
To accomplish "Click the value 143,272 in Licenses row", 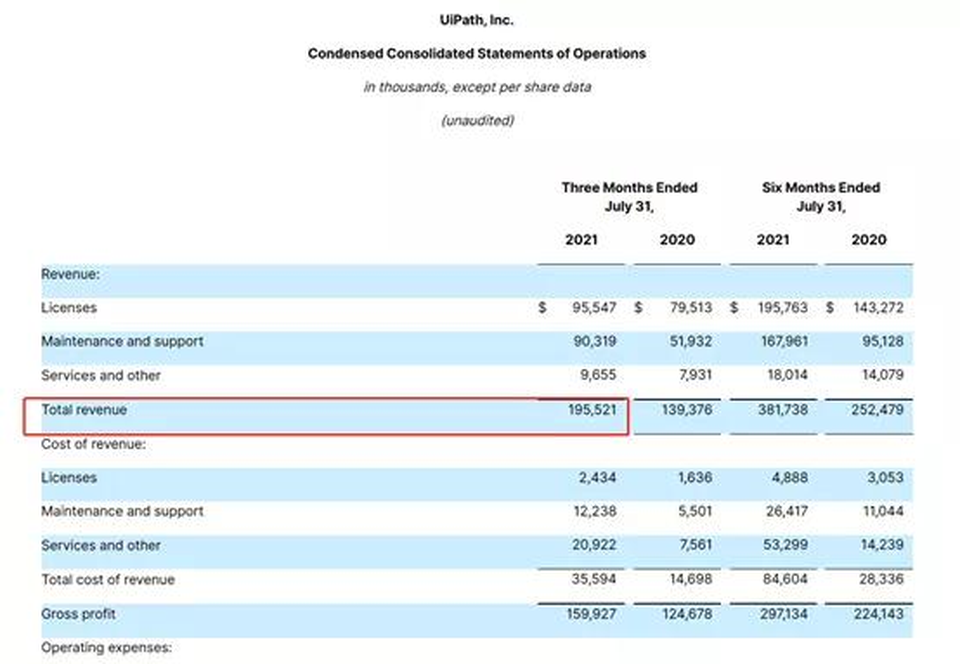I will tap(879, 307).
